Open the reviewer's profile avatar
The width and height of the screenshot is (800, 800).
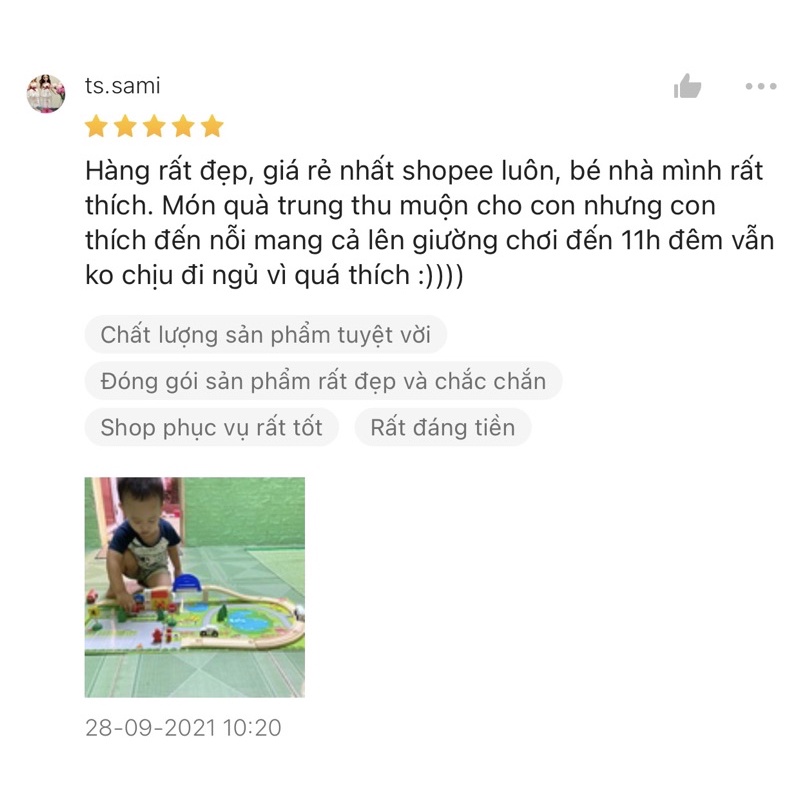[x=46, y=93]
